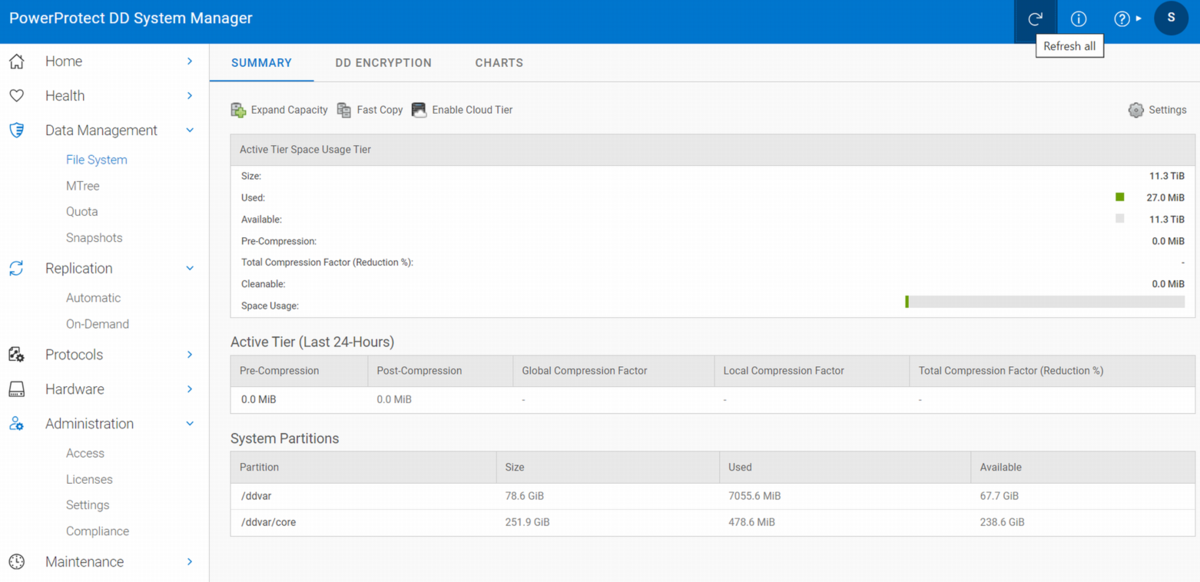The width and height of the screenshot is (1200, 582).
Task: Click the Used column header in partitions
Action: point(845,467)
